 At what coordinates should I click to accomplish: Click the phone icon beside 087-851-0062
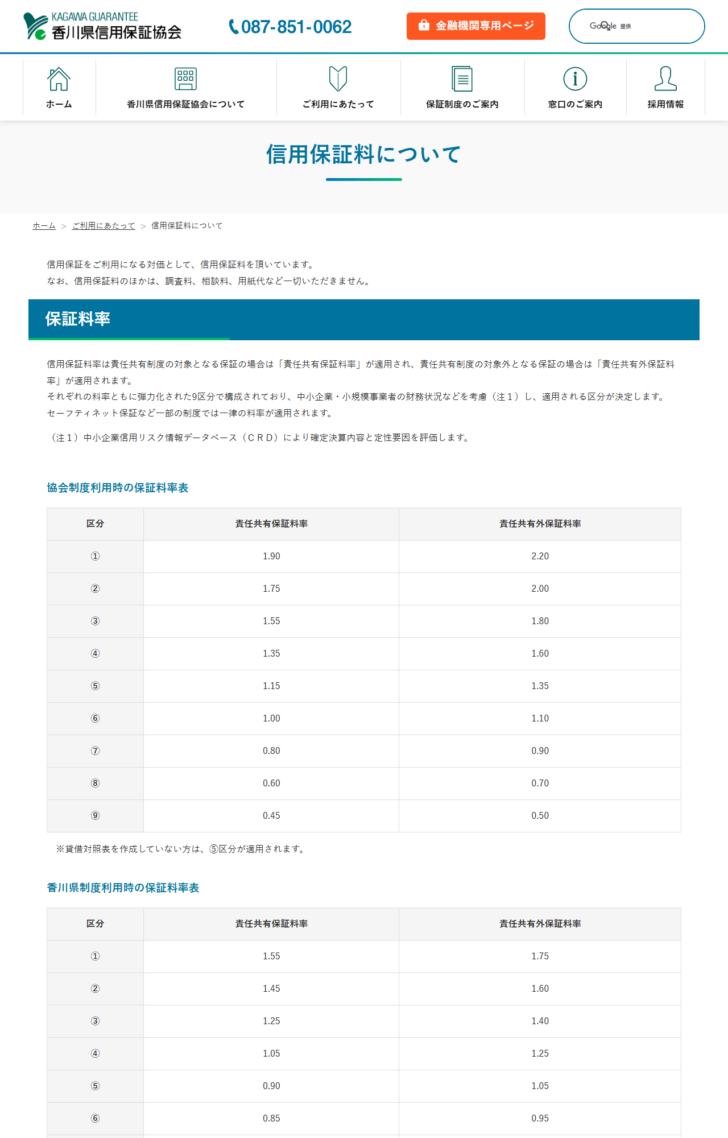point(233,27)
